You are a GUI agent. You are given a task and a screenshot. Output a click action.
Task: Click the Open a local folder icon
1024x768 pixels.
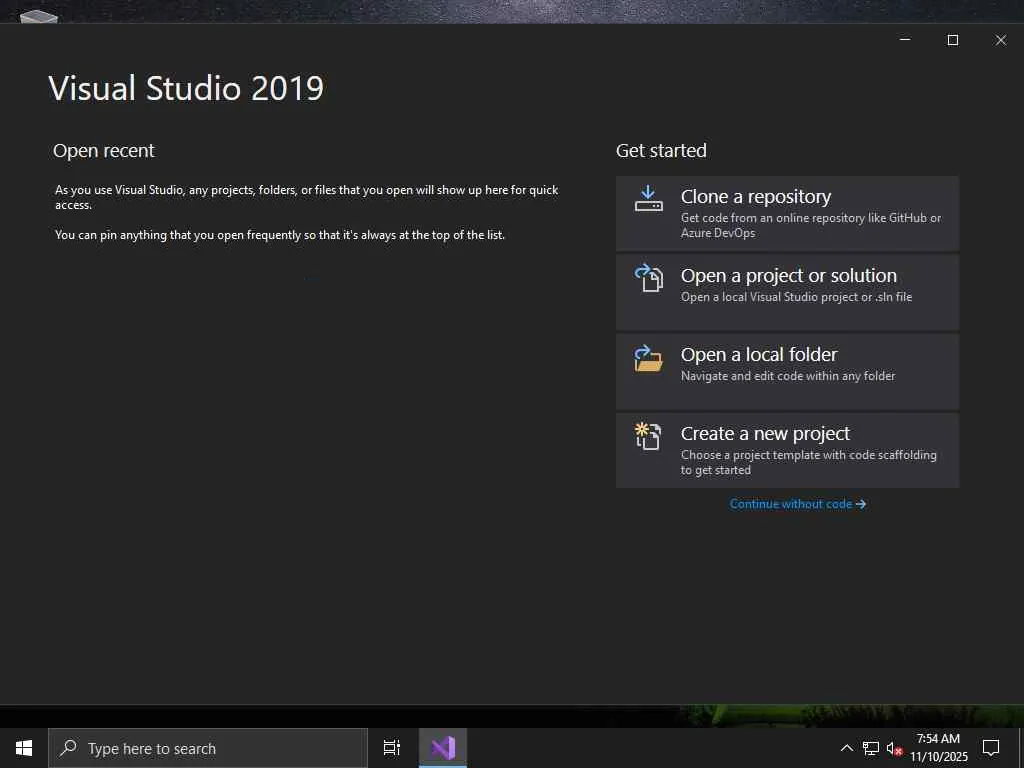click(648, 358)
